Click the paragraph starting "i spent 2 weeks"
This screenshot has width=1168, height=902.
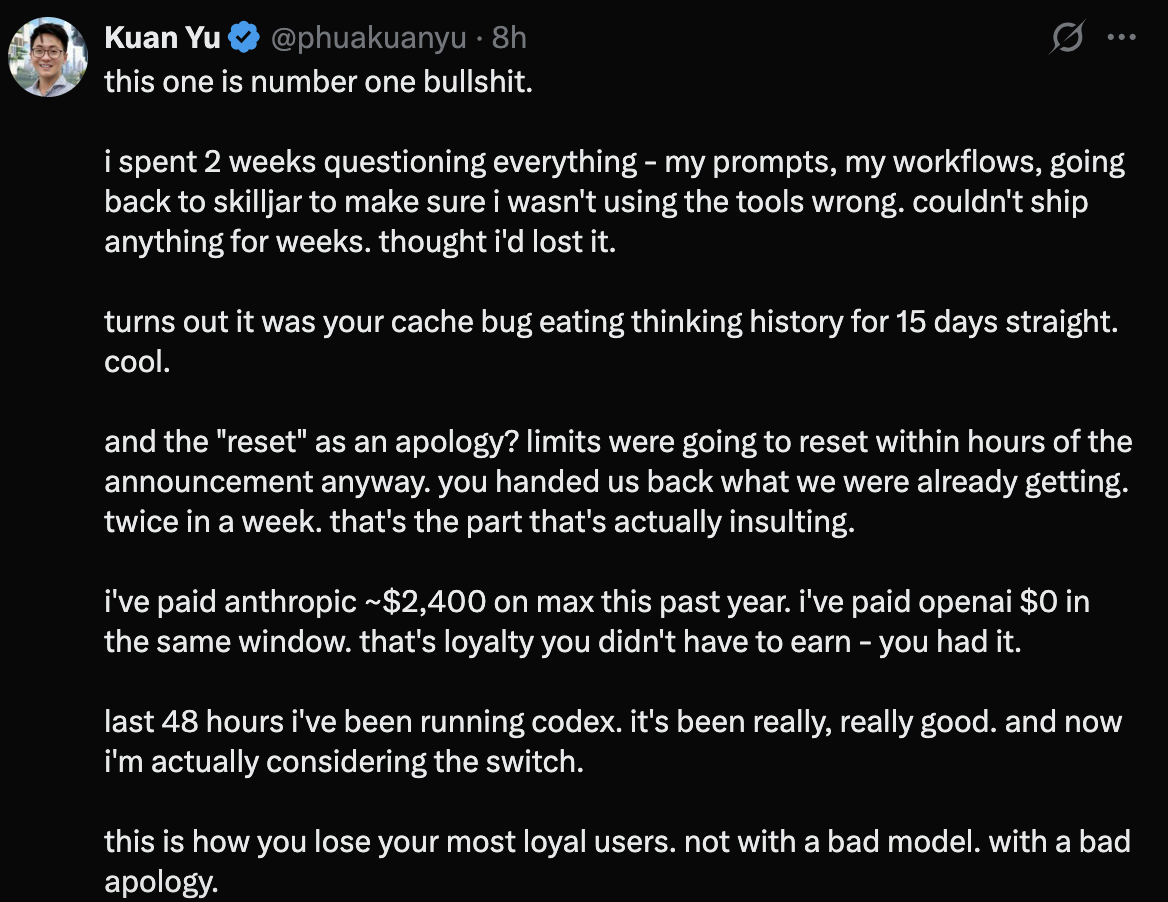pos(614,201)
